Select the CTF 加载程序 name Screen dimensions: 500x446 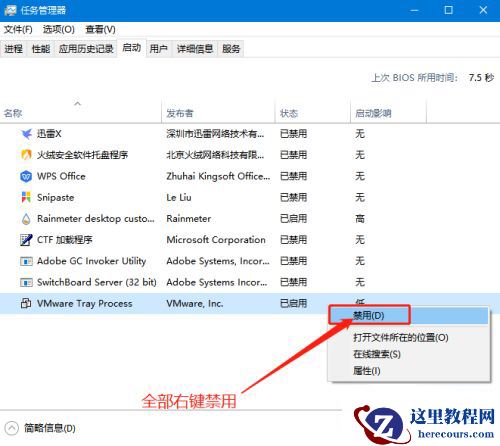pyautogui.click(x=65, y=240)
